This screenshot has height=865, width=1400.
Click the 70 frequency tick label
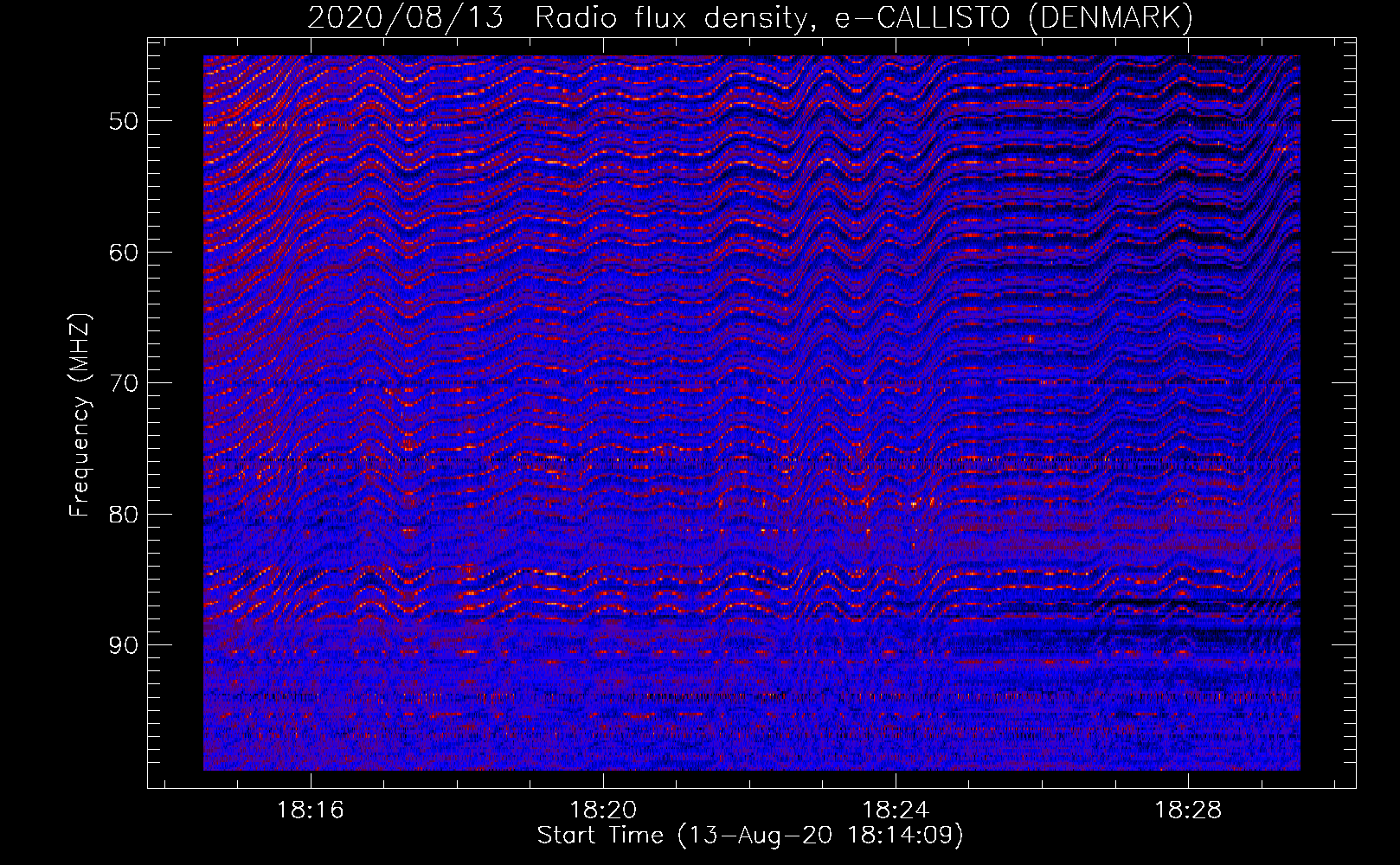124,383
